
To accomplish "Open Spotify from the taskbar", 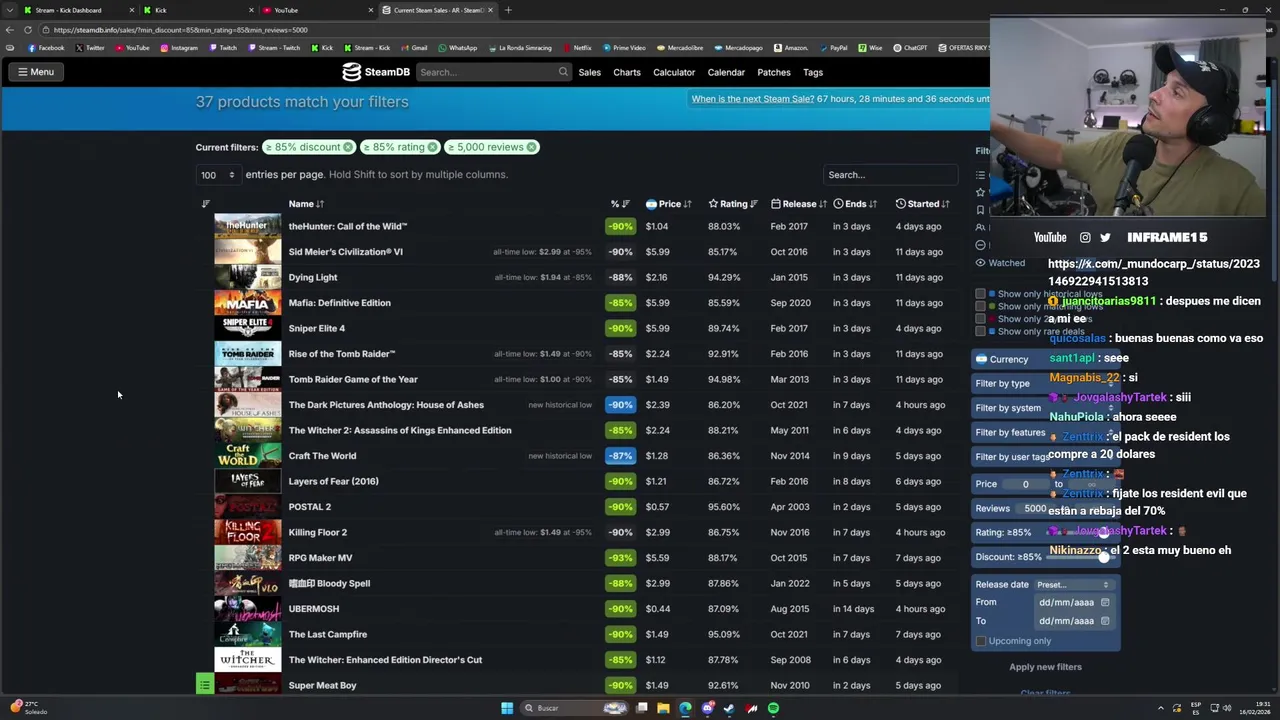I will tap(773, 708).
